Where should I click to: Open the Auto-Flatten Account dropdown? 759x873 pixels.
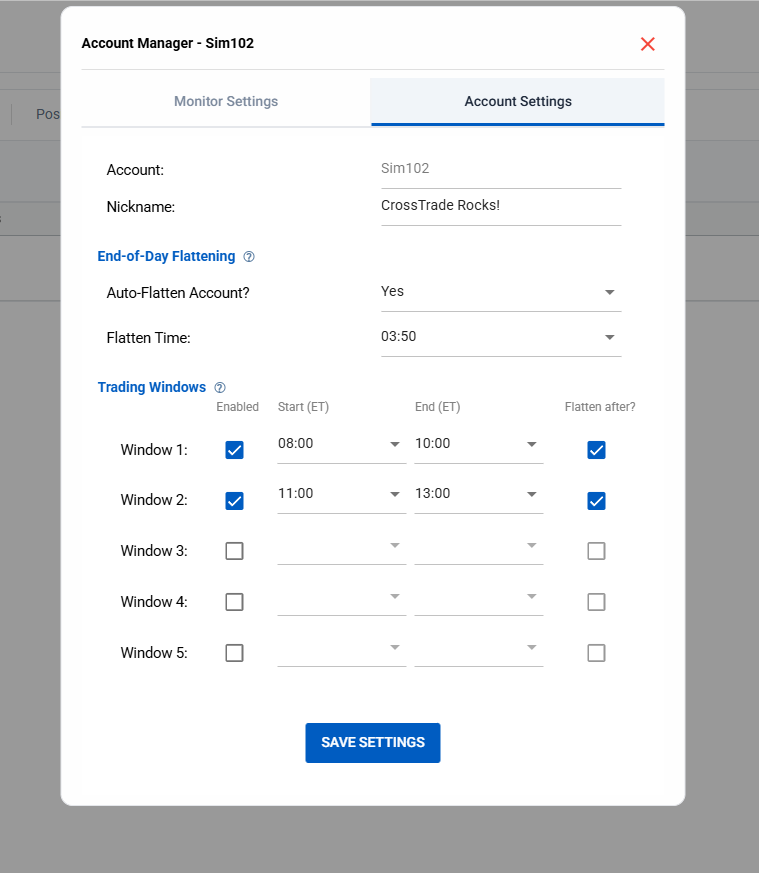click(500, 292)
